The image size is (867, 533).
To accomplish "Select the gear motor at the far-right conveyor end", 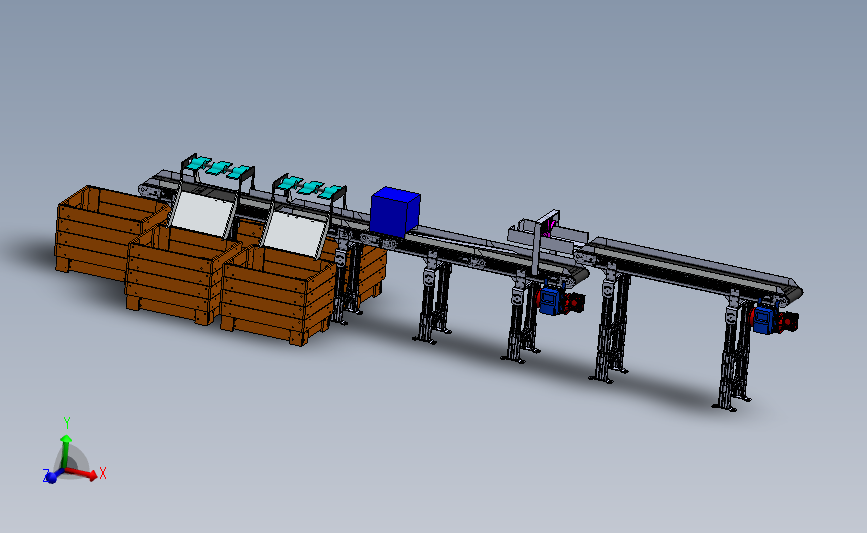I will 774,320.
